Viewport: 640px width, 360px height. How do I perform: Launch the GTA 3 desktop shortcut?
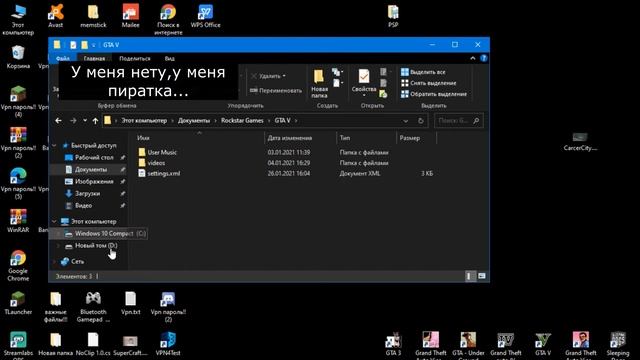(393, 344)
